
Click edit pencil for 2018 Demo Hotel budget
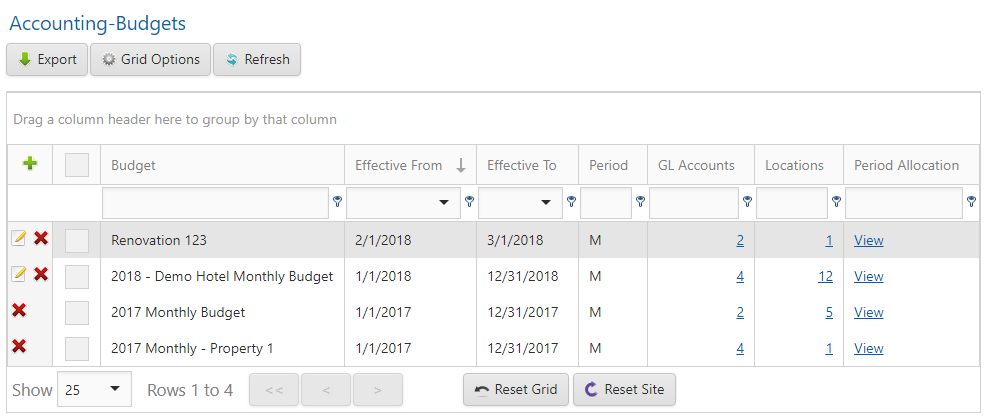pos(19,275)
